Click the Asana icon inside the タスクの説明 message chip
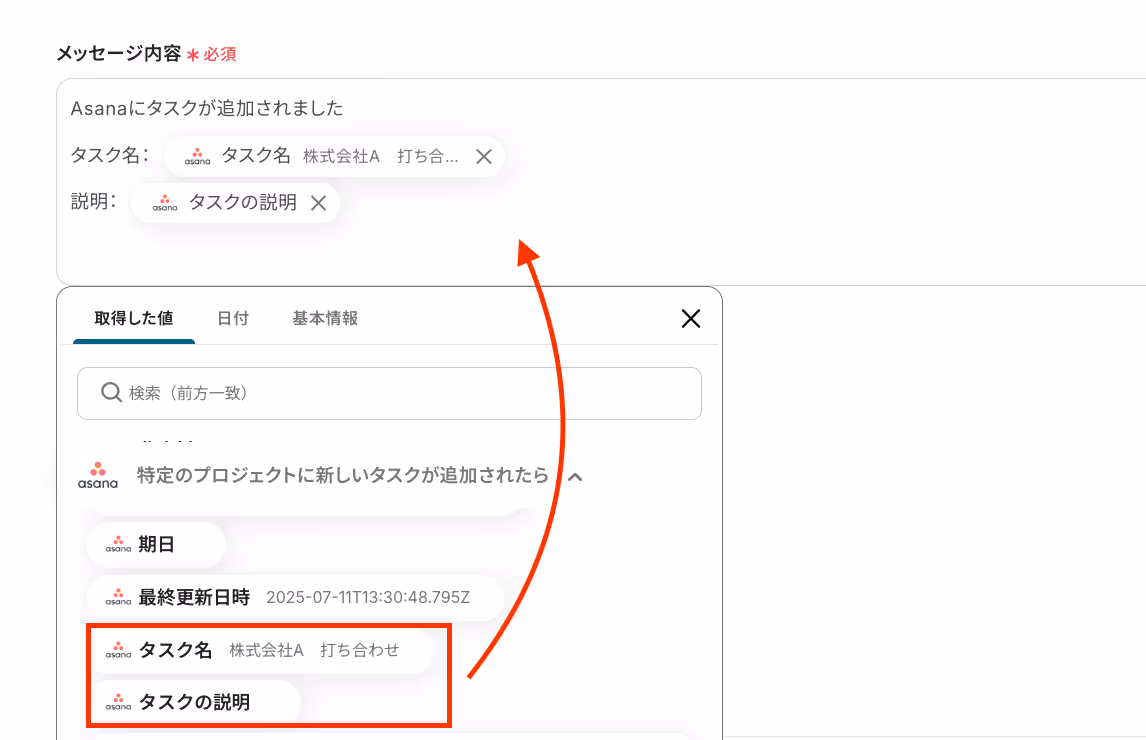Screen dimensions: 1146x740 (164, 203)
